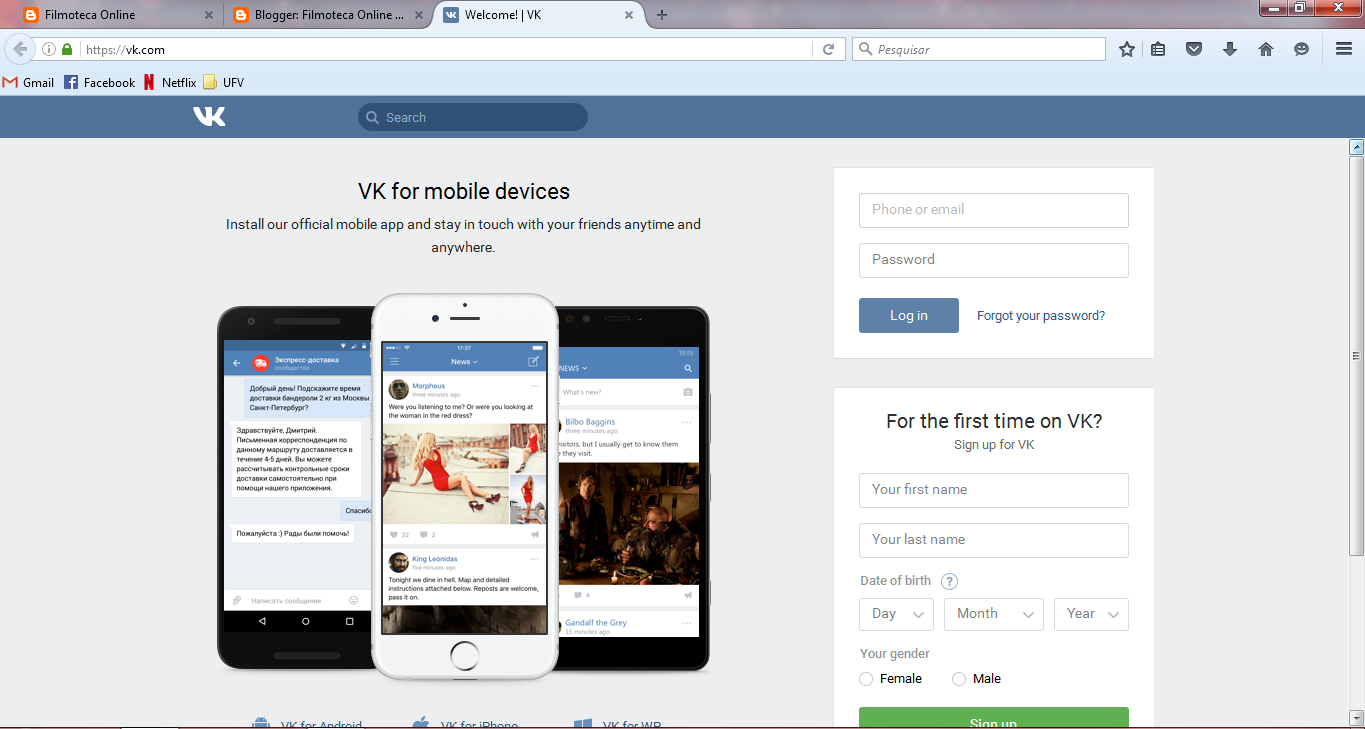Click the site info icon in address bar
Viewport: 1365px width, 729px height.
[x=48, y=49]
